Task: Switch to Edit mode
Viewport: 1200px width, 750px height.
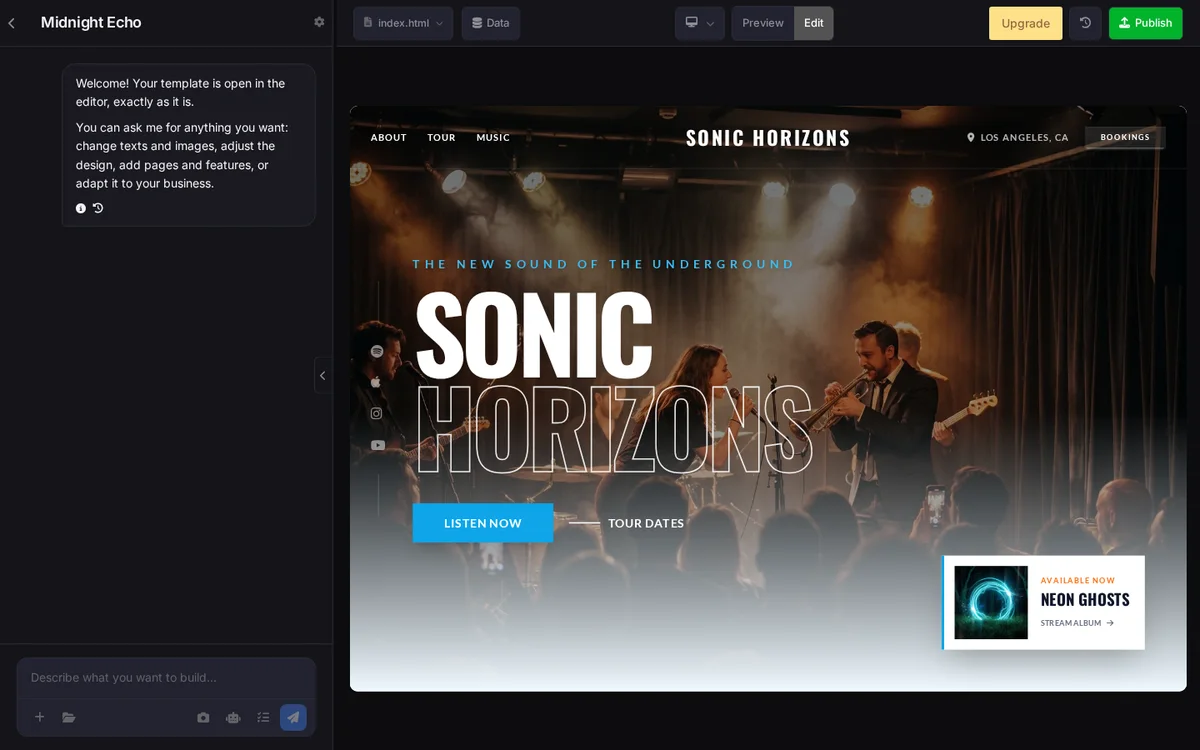Action: tap(814, 23)
